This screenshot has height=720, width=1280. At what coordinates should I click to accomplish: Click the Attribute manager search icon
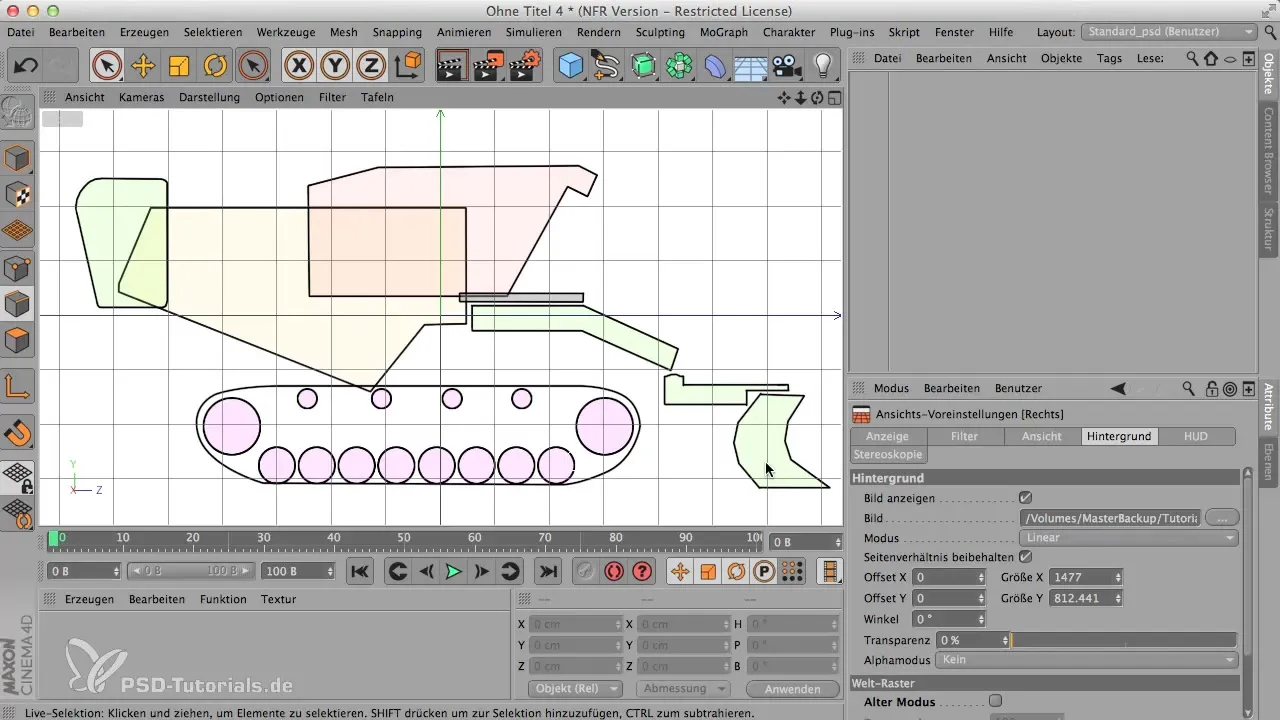[1188, 388]
